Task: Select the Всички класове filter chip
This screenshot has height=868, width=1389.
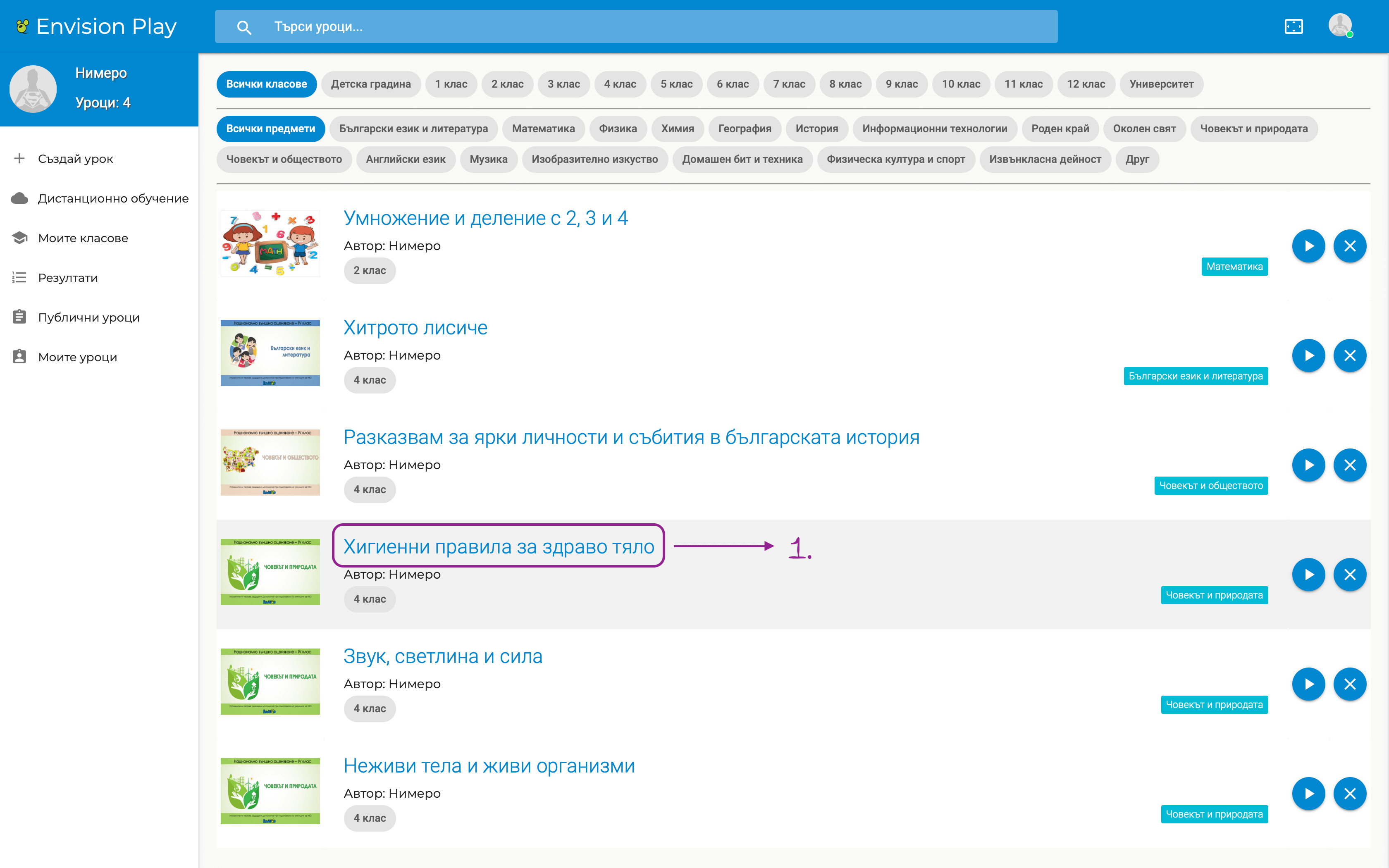Action: pyautogui.click(x=266, y=84)
